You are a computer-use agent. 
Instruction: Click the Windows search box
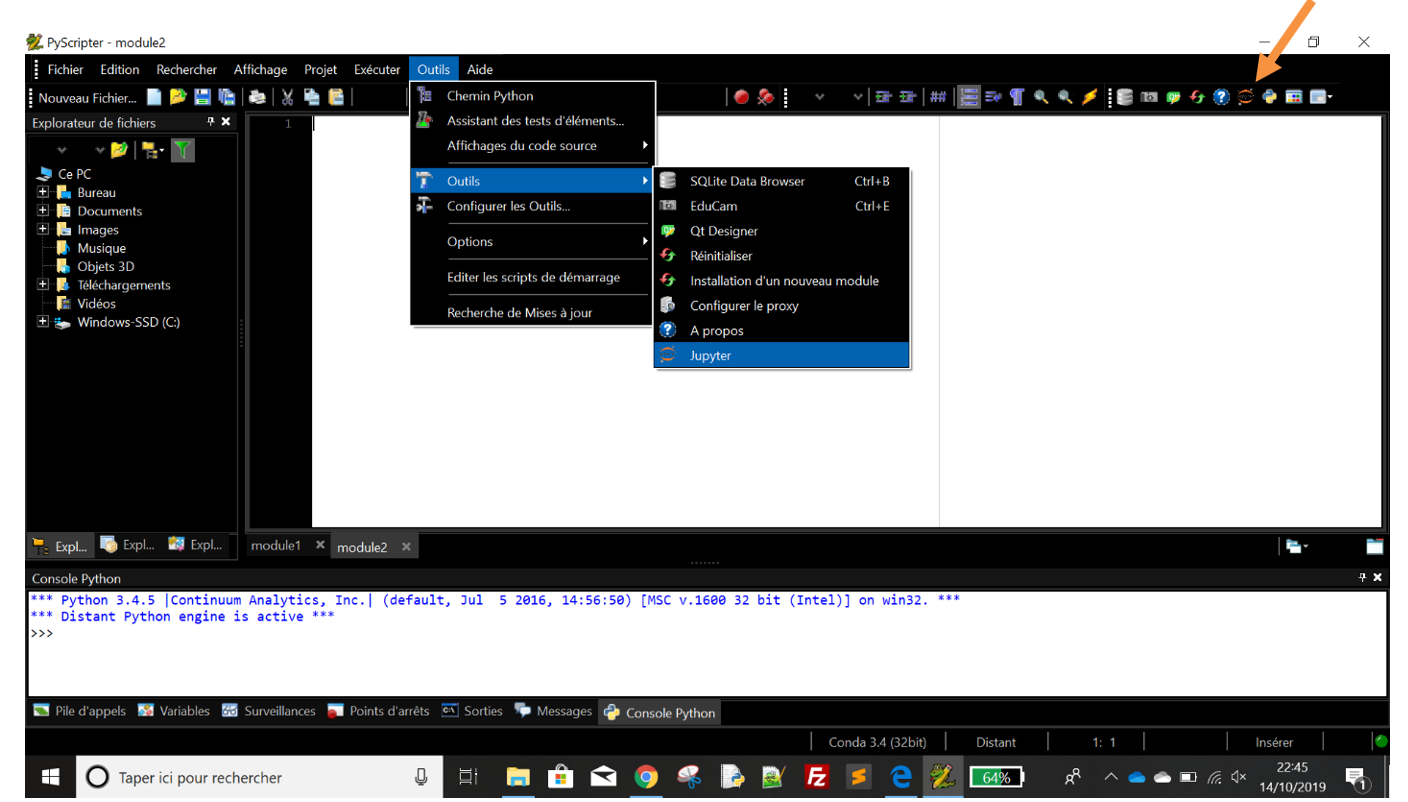(x=260, y=777)
